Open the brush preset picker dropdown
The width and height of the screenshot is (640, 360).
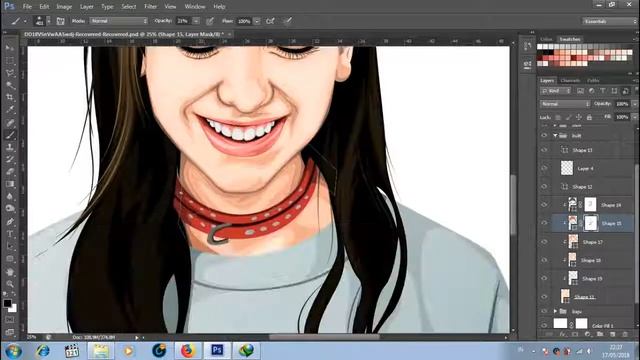click(x=49, y=21)
